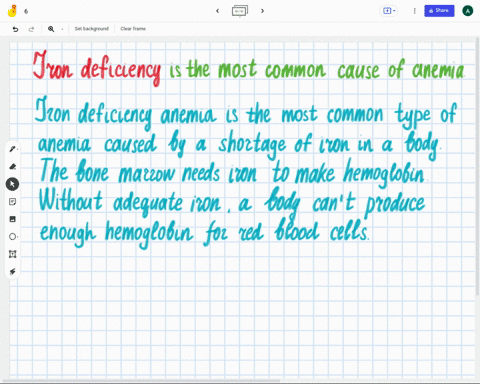
Task: Add a text box
Action: click(12, 254)
